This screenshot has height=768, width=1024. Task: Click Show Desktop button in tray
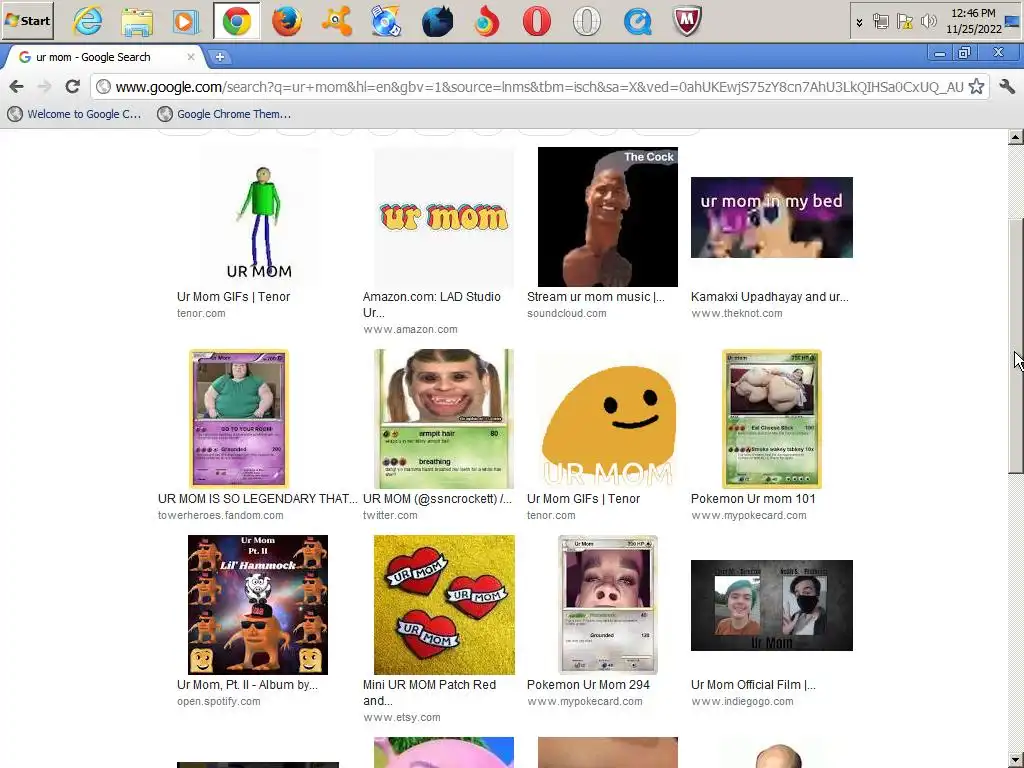pos(1013,21)
